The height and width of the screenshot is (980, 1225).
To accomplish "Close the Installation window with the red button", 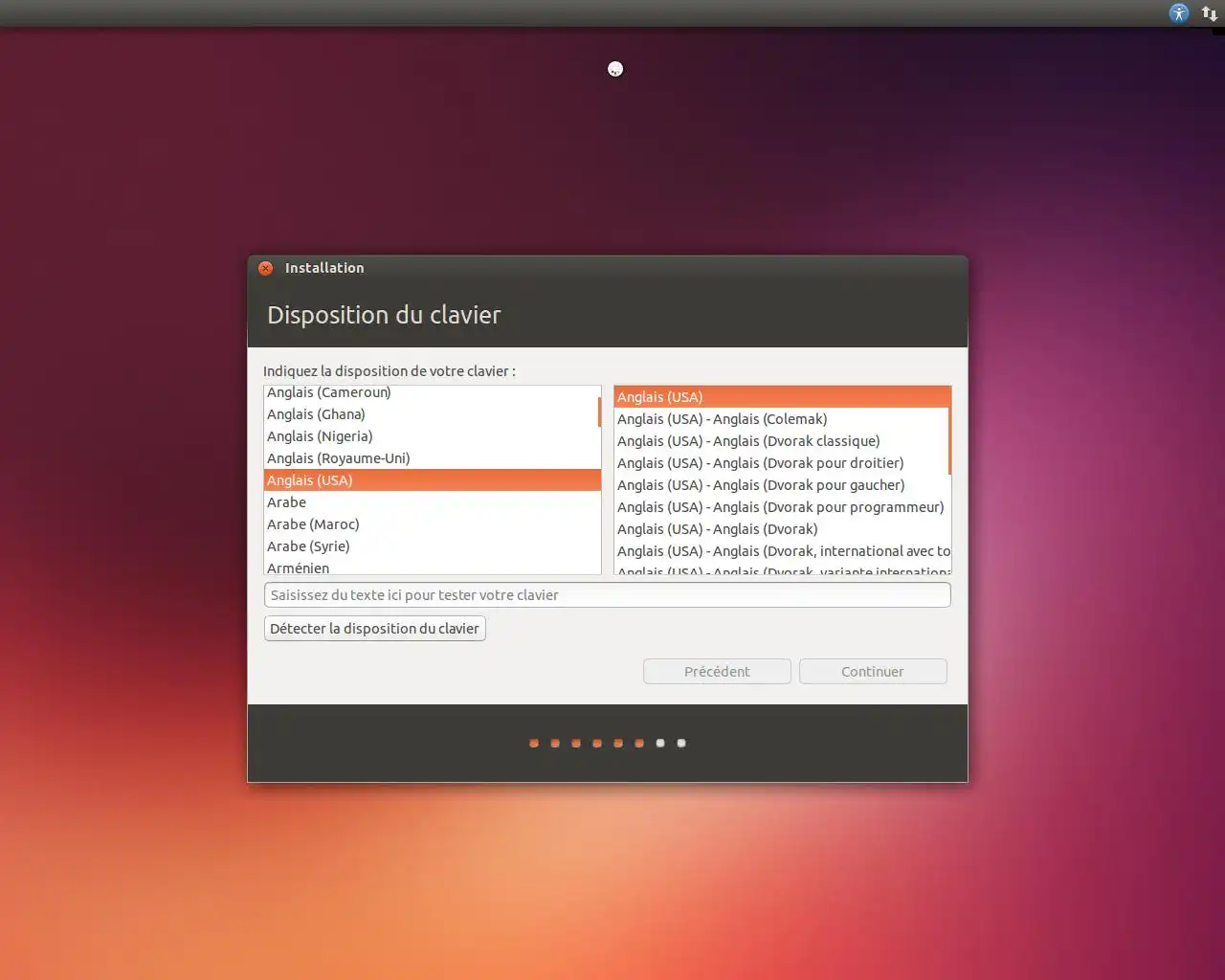I will [266, 268].
